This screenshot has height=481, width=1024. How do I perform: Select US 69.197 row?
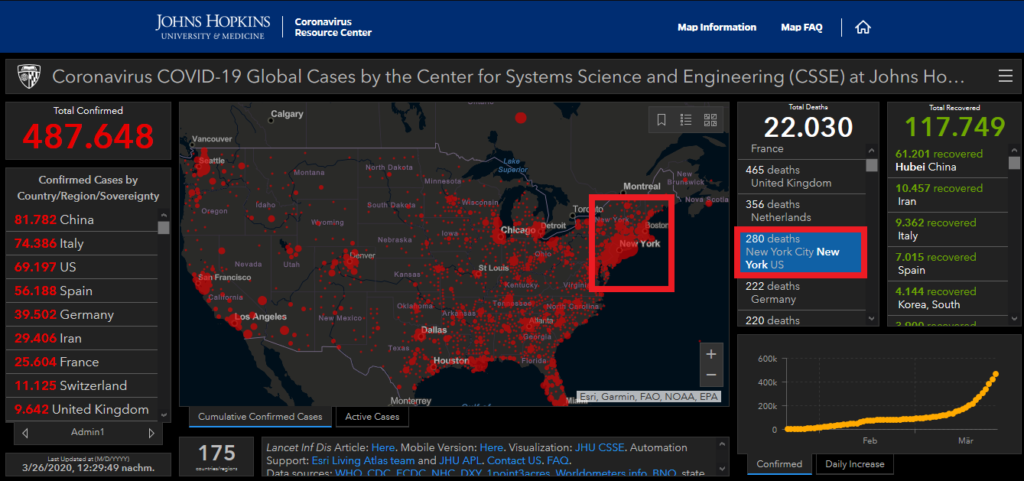[83, 268]
